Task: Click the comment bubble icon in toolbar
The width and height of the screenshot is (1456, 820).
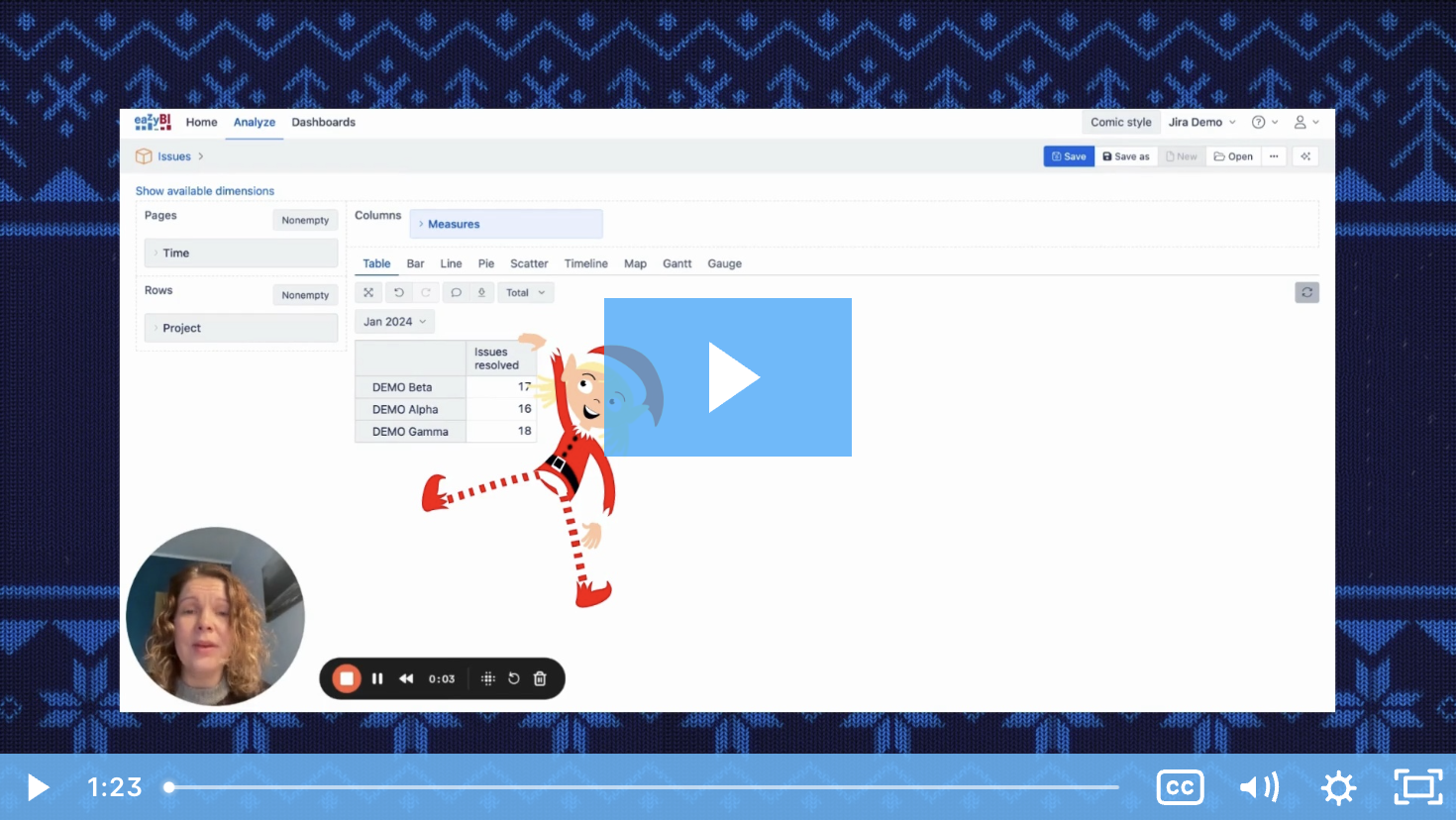Action: [x=456, y=292]
